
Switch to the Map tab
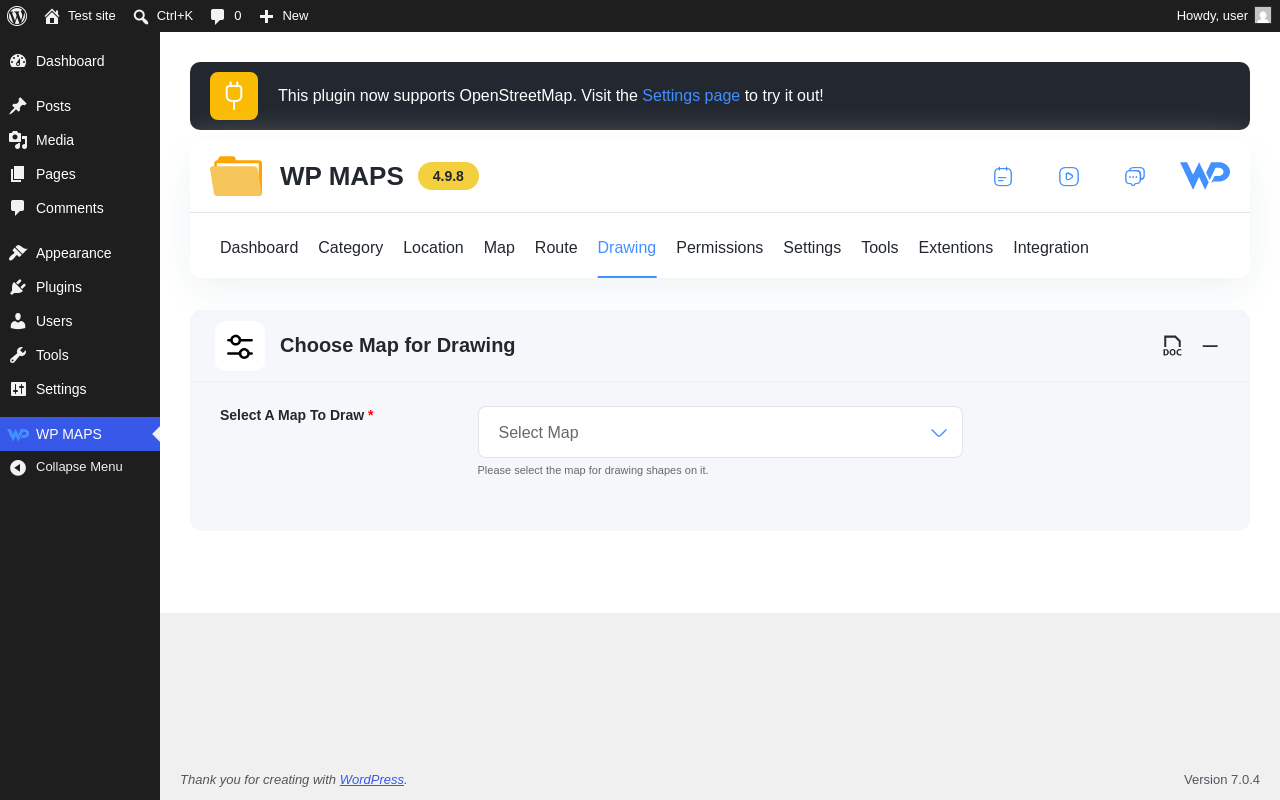(499, 248)
